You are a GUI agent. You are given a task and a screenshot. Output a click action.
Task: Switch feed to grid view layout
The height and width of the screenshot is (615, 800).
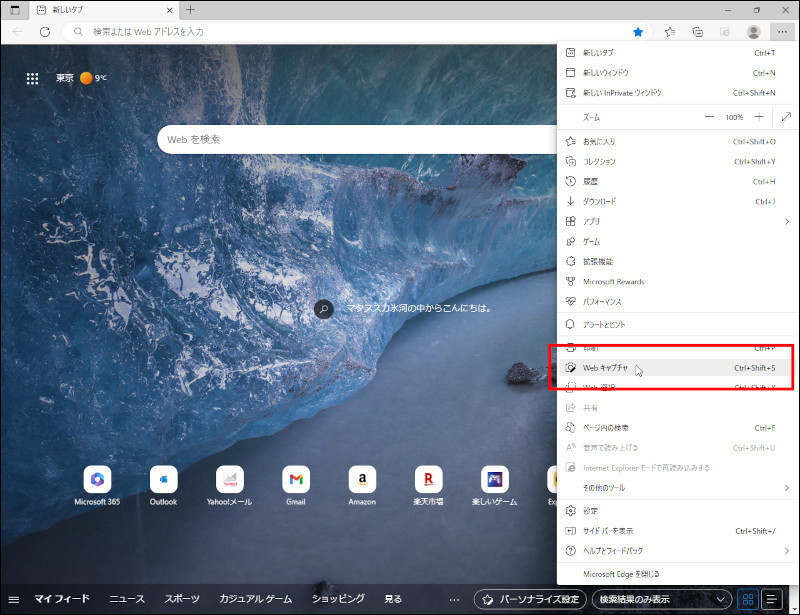pyautogui.click(x=747, y=599)
